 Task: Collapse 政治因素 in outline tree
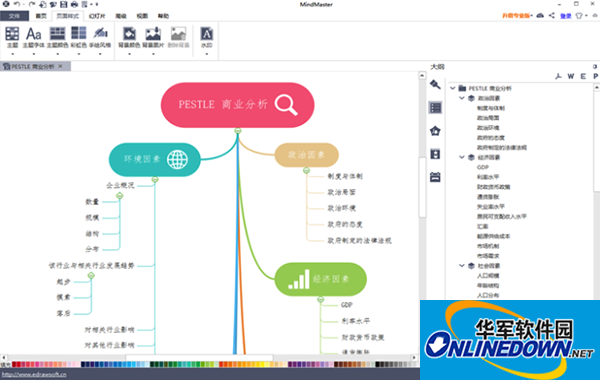pos(462,98)
